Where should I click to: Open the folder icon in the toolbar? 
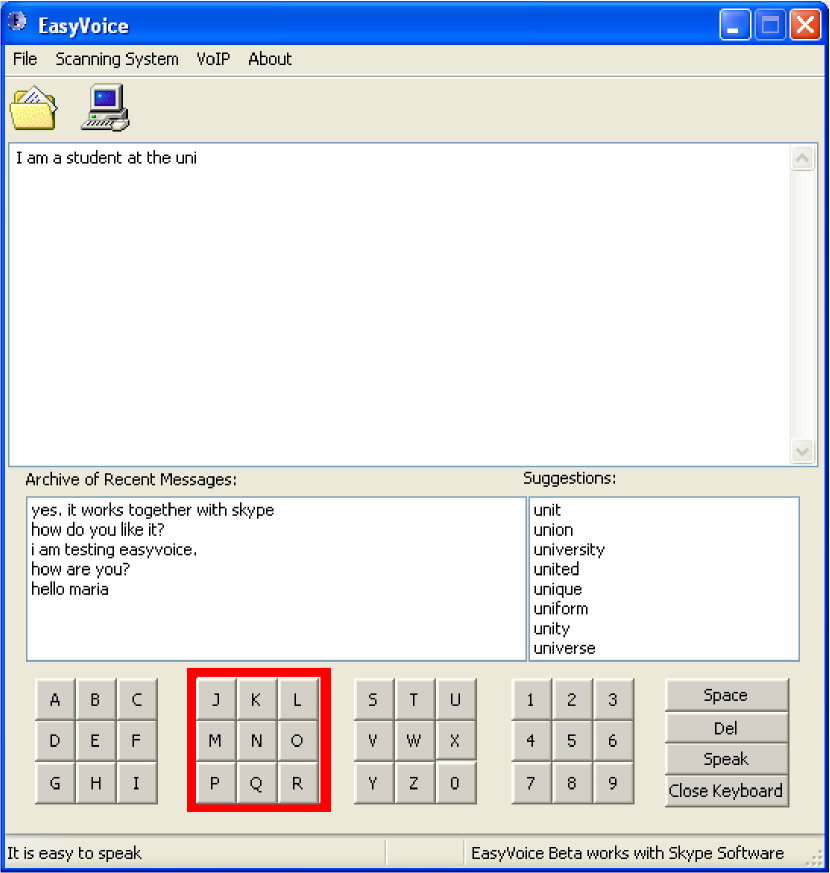(33, 108)
